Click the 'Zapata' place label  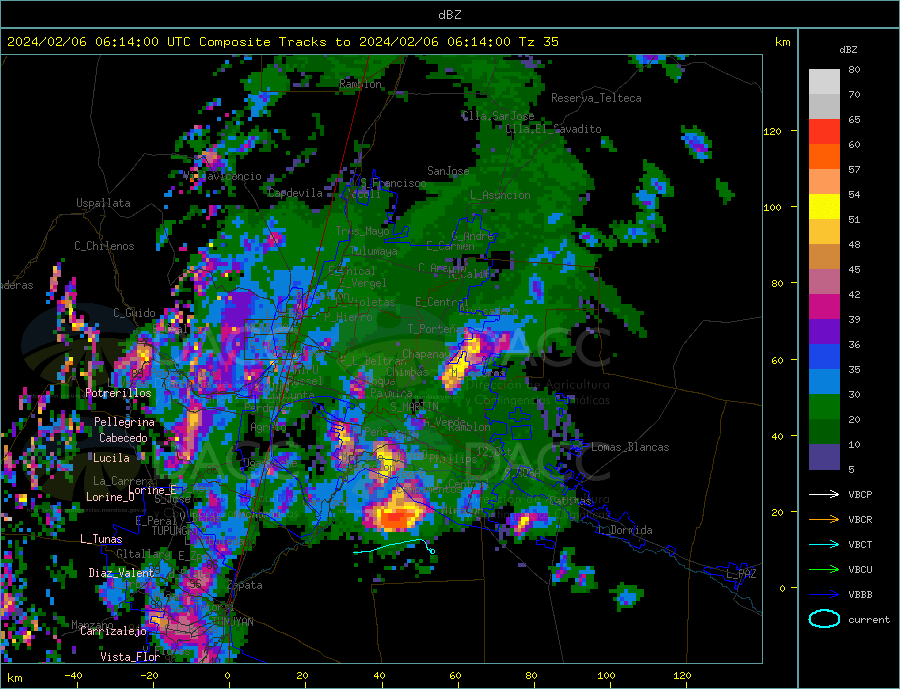point(245,586)
